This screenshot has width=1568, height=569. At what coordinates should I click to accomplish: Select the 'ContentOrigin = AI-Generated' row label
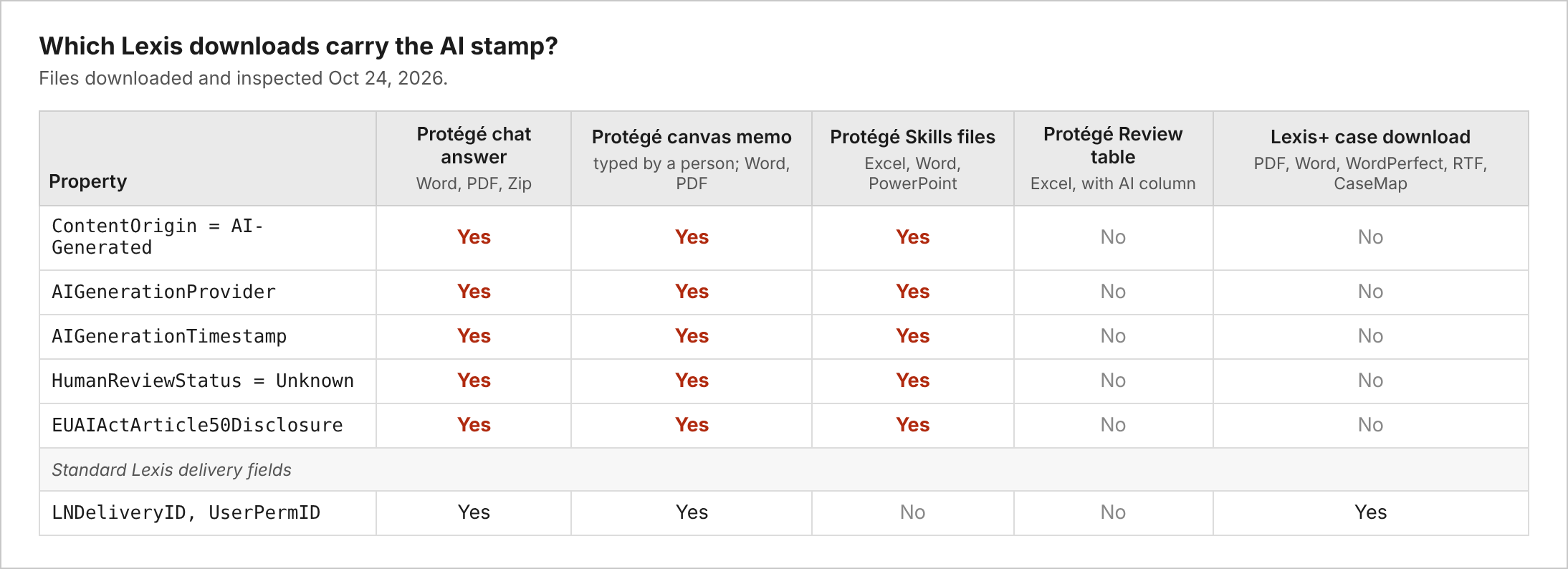click(158, 236)
